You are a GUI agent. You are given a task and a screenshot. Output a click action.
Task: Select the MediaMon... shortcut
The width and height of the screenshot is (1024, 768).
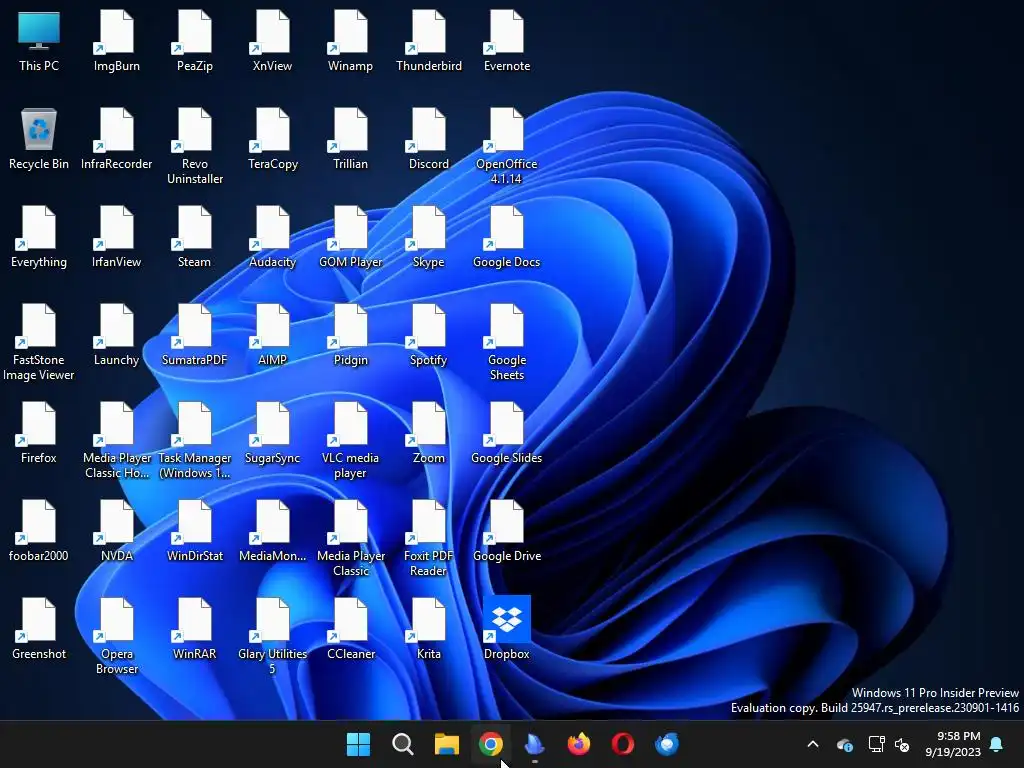272,532
